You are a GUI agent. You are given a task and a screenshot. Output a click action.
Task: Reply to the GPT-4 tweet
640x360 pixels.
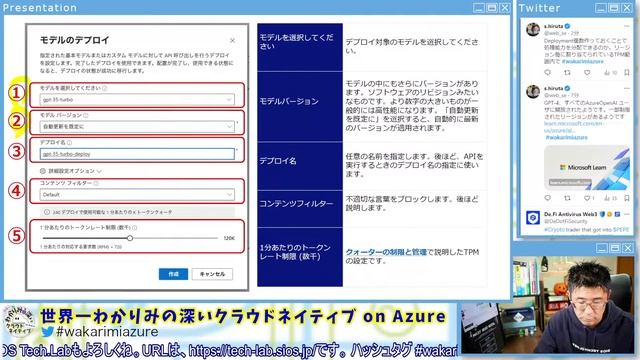pos(548,198)
